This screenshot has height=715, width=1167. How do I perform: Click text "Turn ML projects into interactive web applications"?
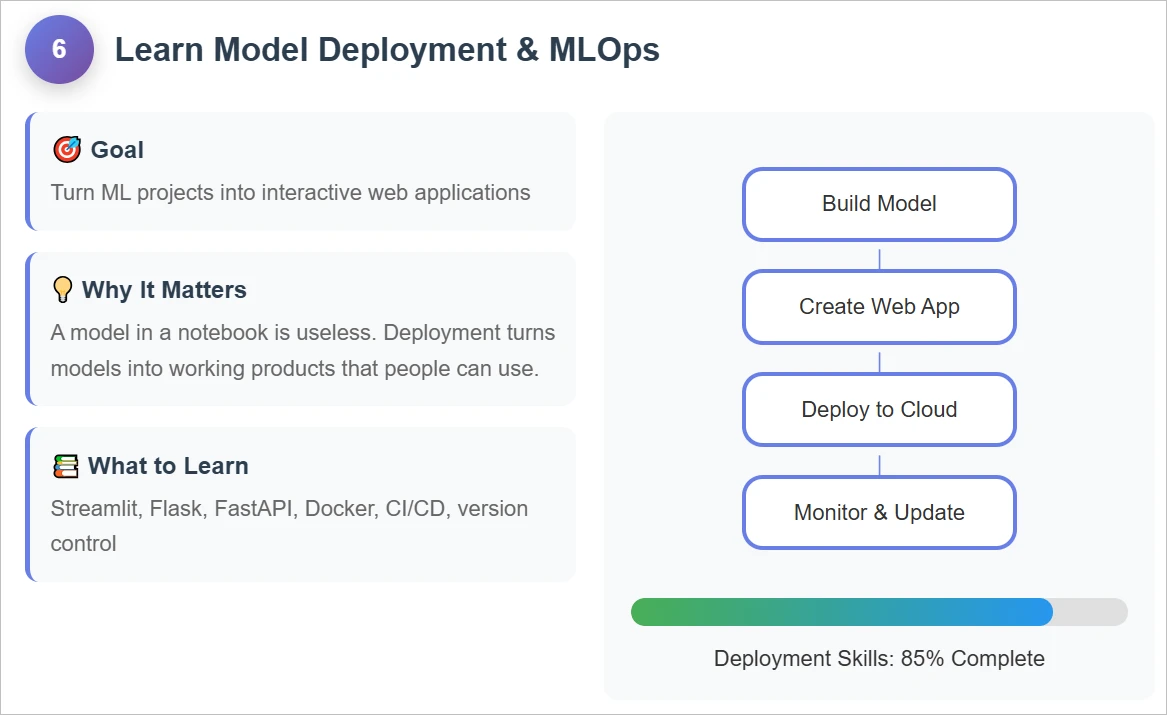290,193
